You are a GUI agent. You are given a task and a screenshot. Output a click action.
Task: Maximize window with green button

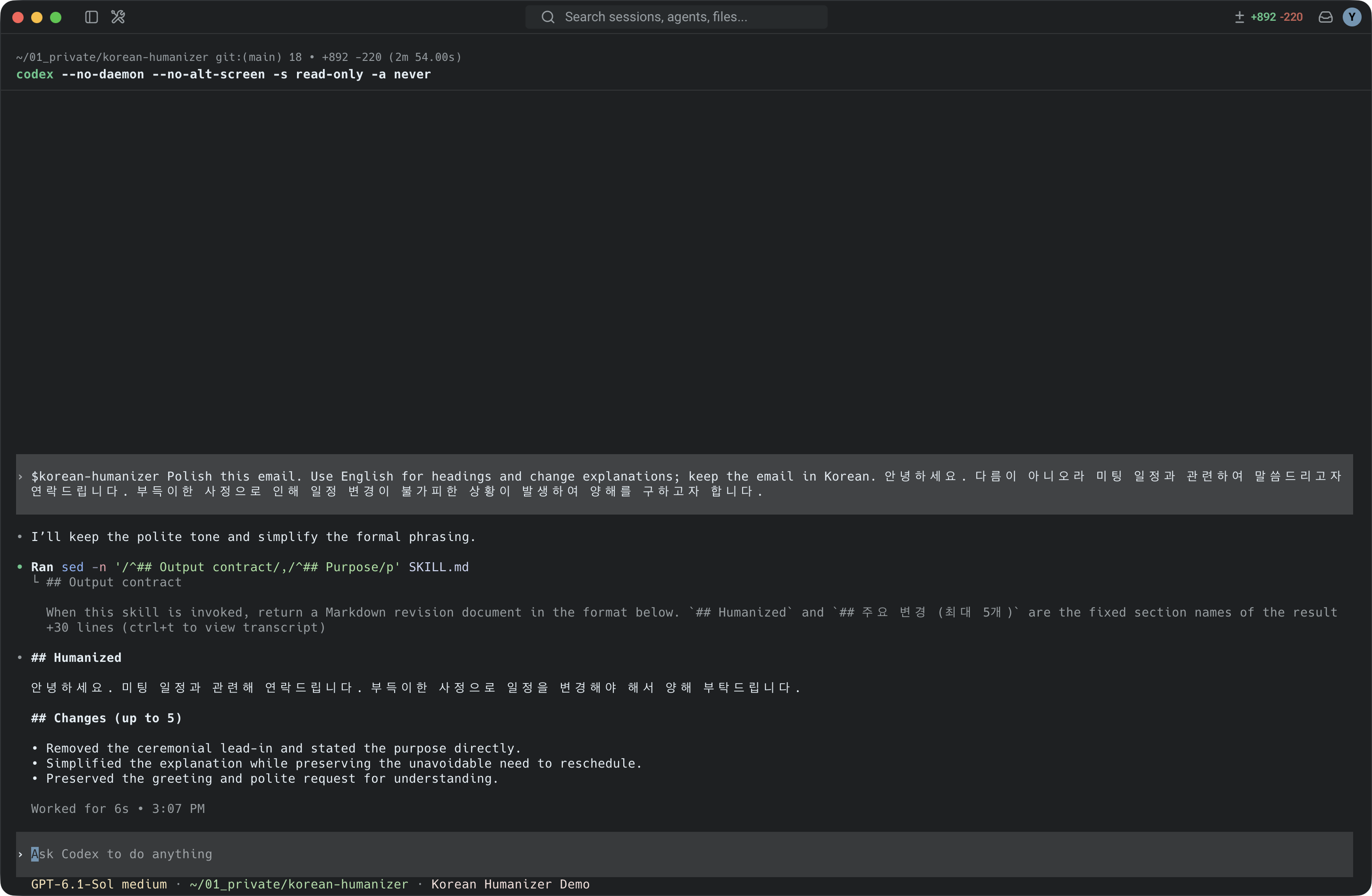56,17
